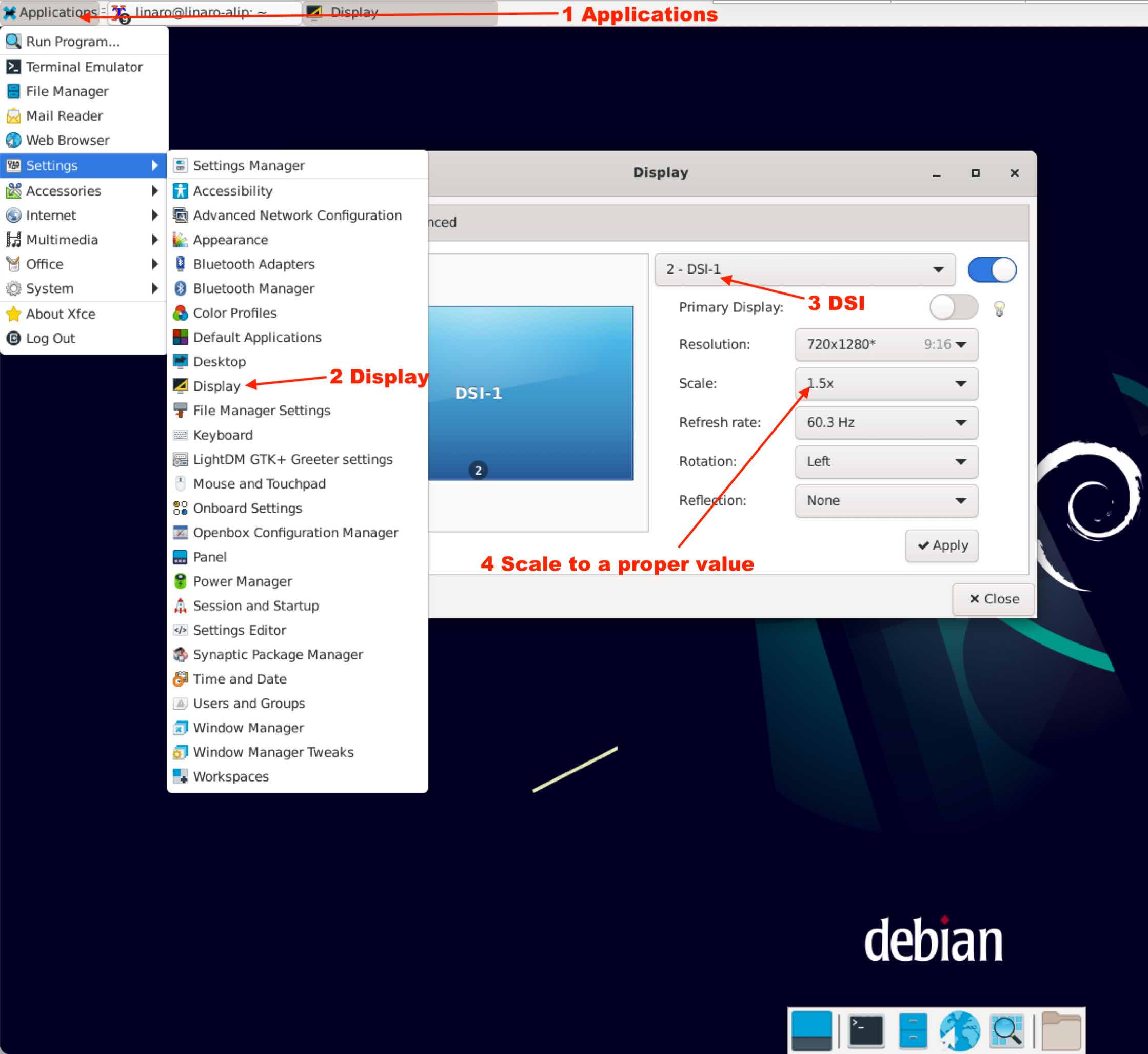Click the lightbulb hint icon beside Primary Display
This screenshot has width=1148, height=1054.
click(x=999, y=308)
